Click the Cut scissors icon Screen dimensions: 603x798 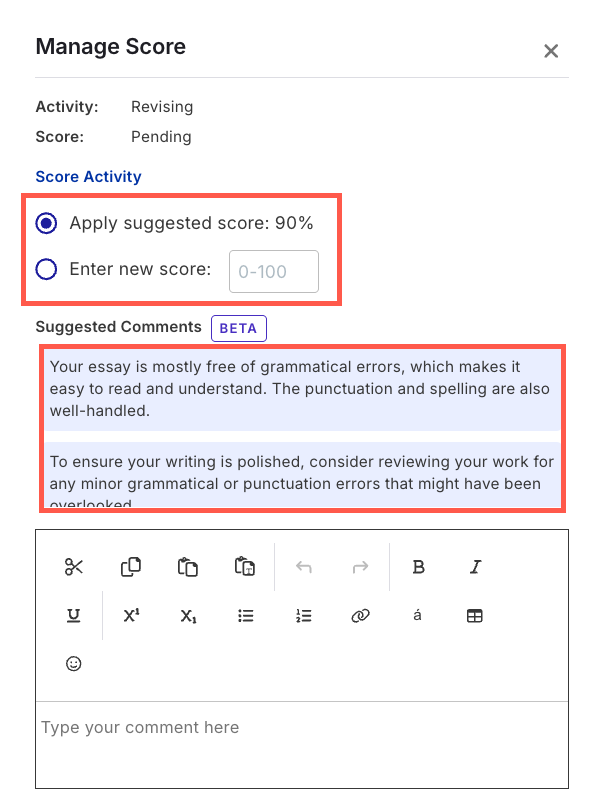(x=74, y=567)
